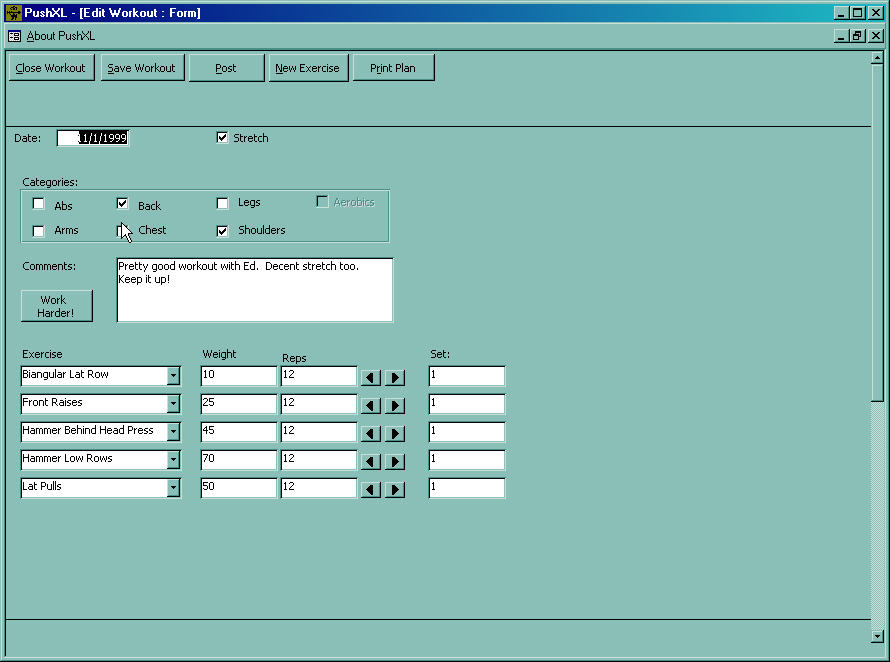Image resolution: width=890 pixels, height=662 pixels.
Task: Click the vertical scrollbar up arrow
Action: [x=877, y=58]
